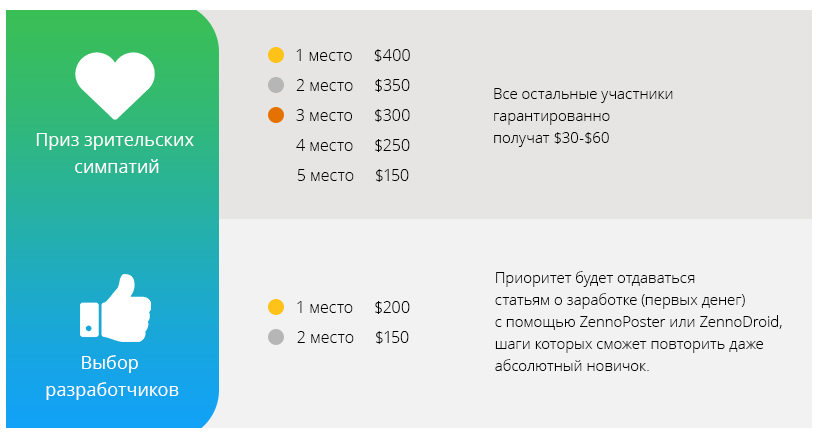This screenshot has width=823, height=434.
Task: Click the $200 developers' choice prize amount
Action: pyautogui.click(x=392, y=307)
